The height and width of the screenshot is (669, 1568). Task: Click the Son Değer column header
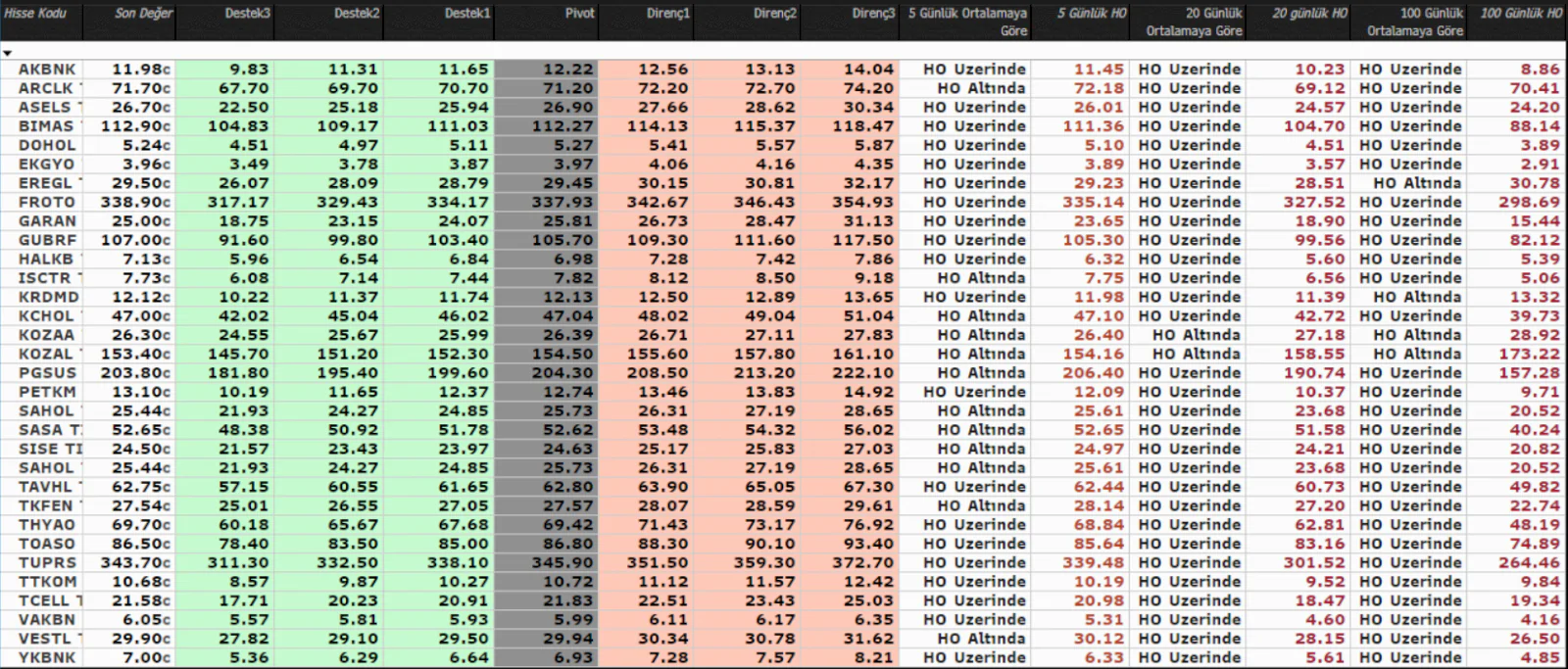143,14
